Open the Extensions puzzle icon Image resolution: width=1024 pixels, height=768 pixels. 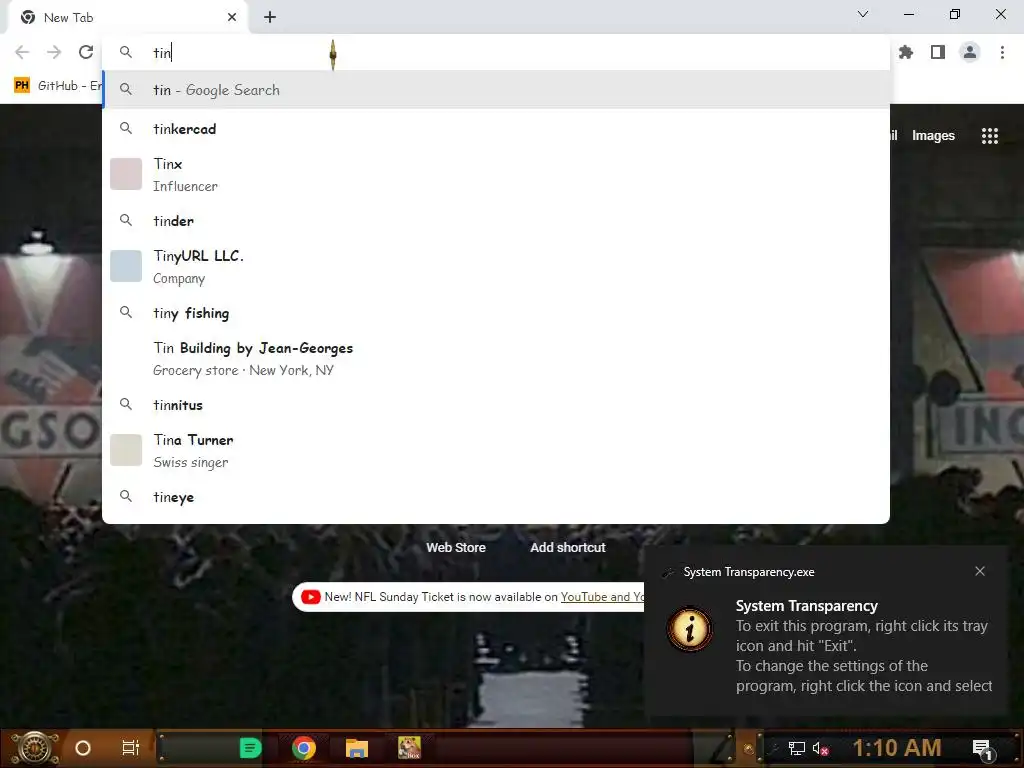click(x=906, y=52)
